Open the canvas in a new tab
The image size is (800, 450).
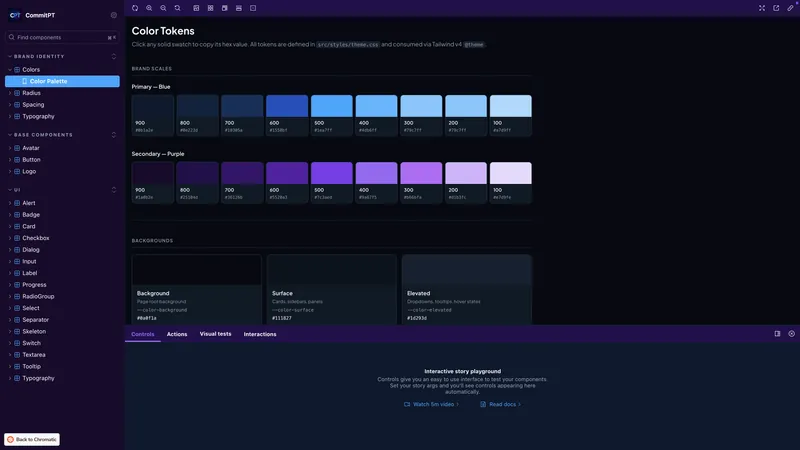pyautogui.click(x=776, y=8)
